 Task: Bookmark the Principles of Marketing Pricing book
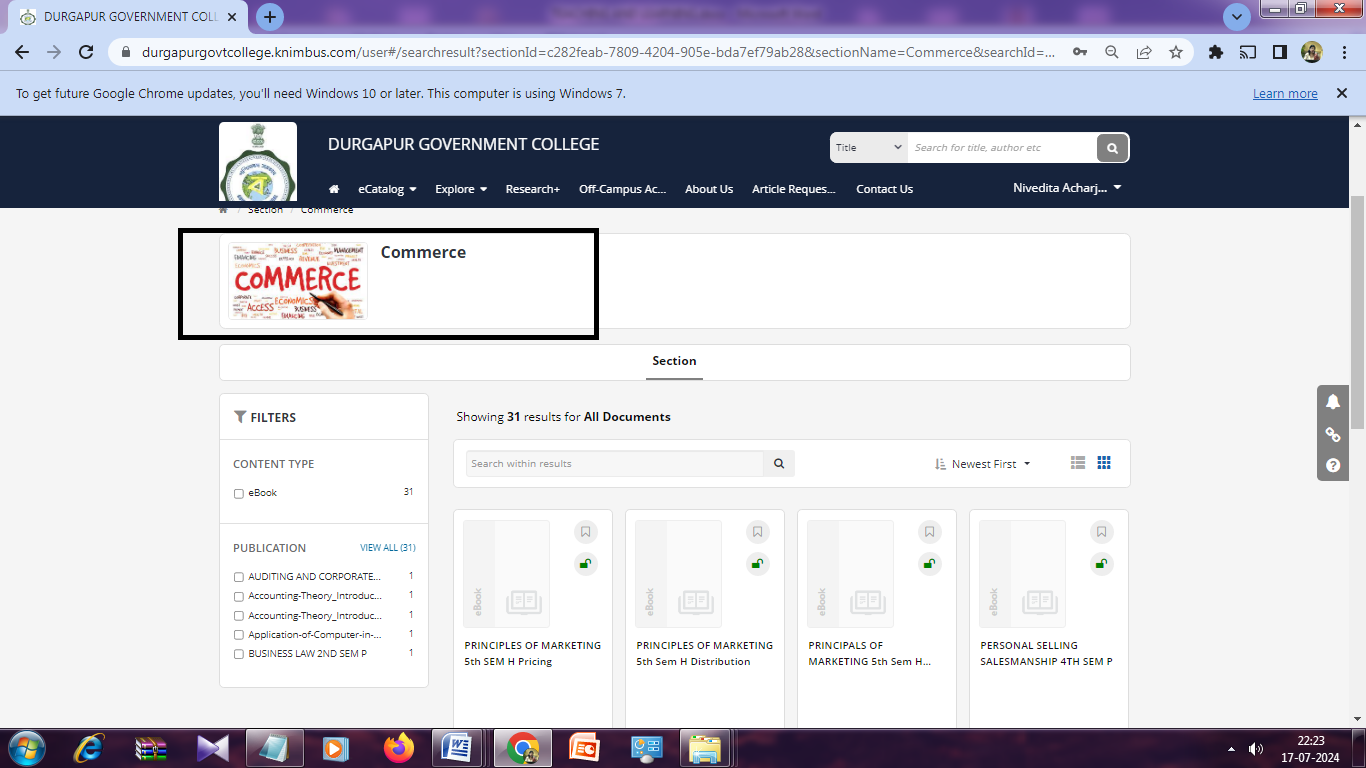(x=586, y=532)
